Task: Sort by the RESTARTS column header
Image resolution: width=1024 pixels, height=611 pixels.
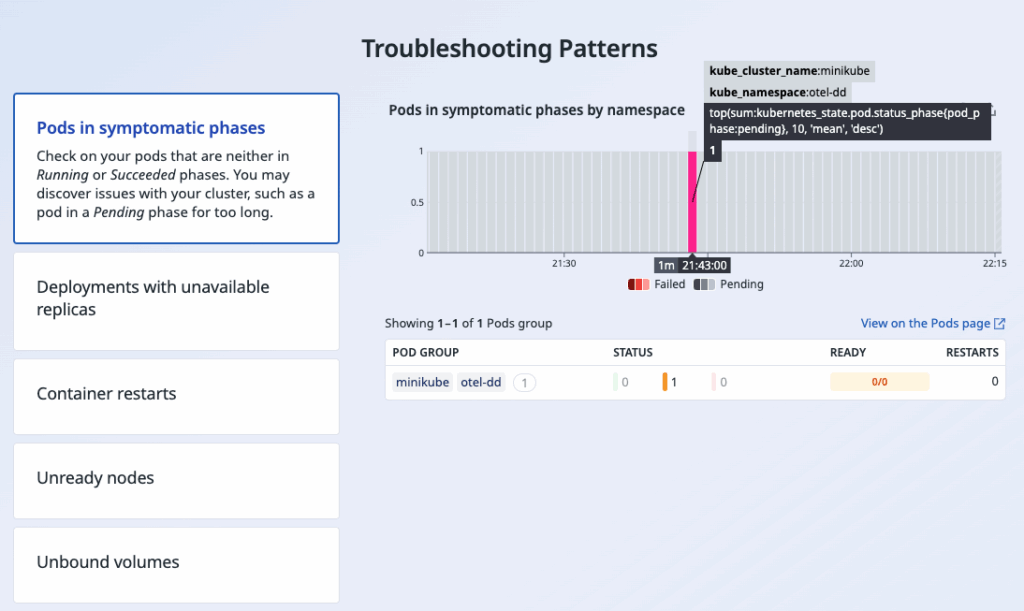Action: 971,353
